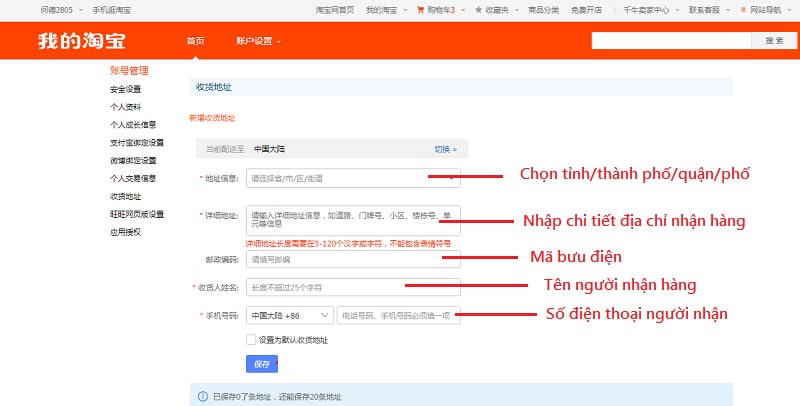Expand the arrow next to username 何德2805
Screen dimensions: 800x406
(81, 10)
